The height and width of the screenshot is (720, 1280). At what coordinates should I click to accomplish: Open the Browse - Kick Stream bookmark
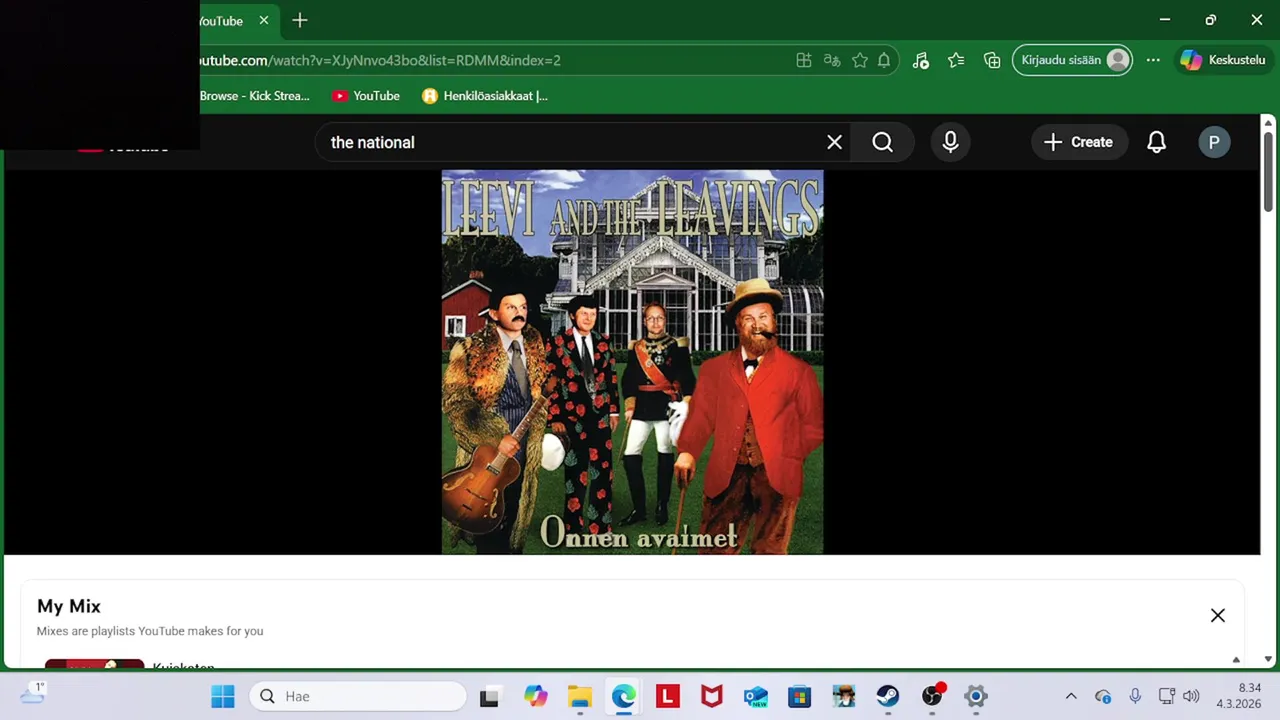point(255,96)
